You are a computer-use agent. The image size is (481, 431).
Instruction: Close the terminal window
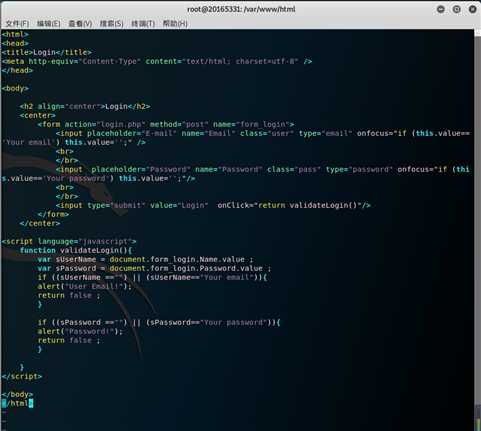coord(472,9)
